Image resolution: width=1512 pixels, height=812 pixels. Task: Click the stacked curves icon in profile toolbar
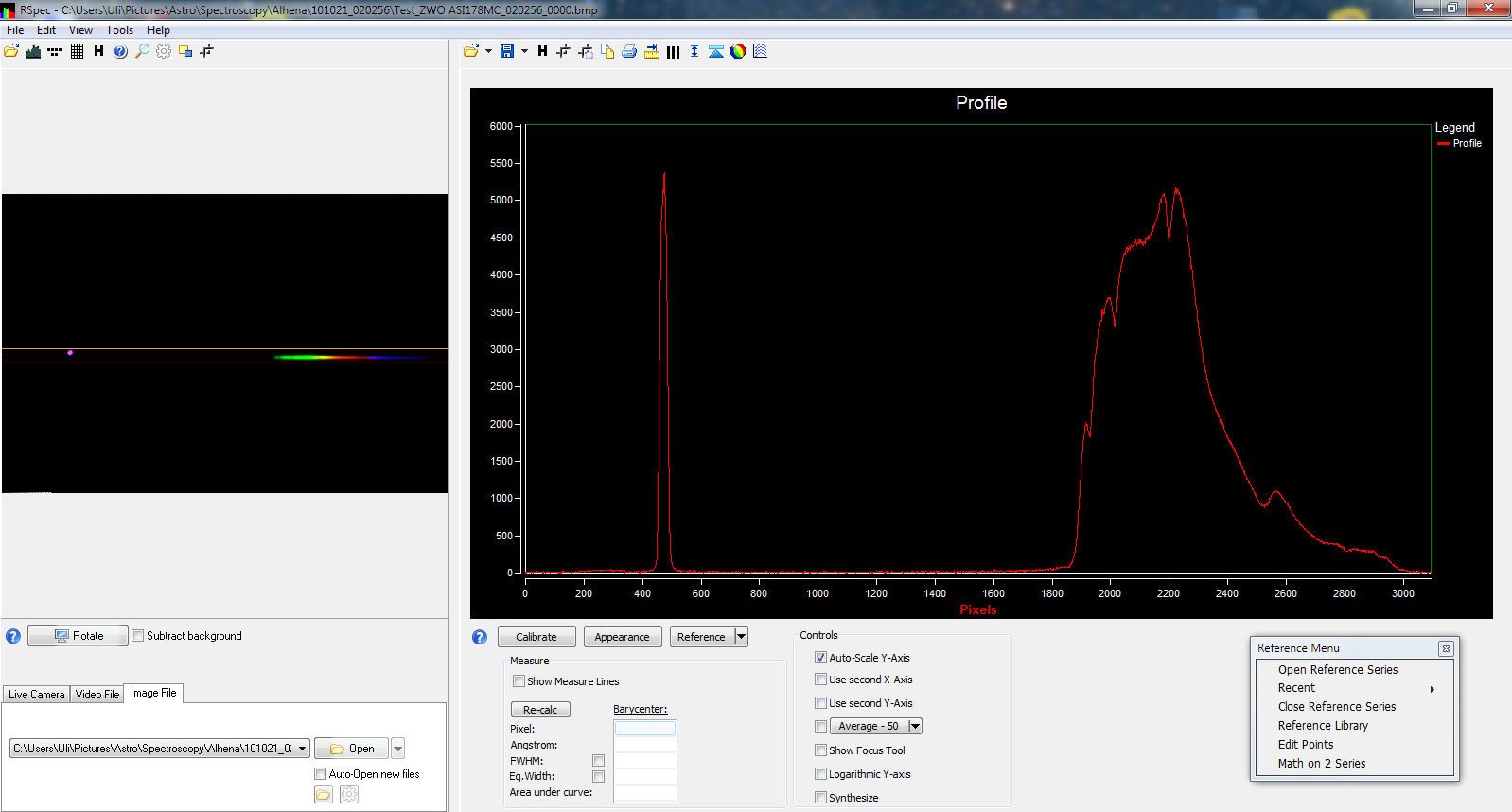pyautogui.click(x=760, y=51)
